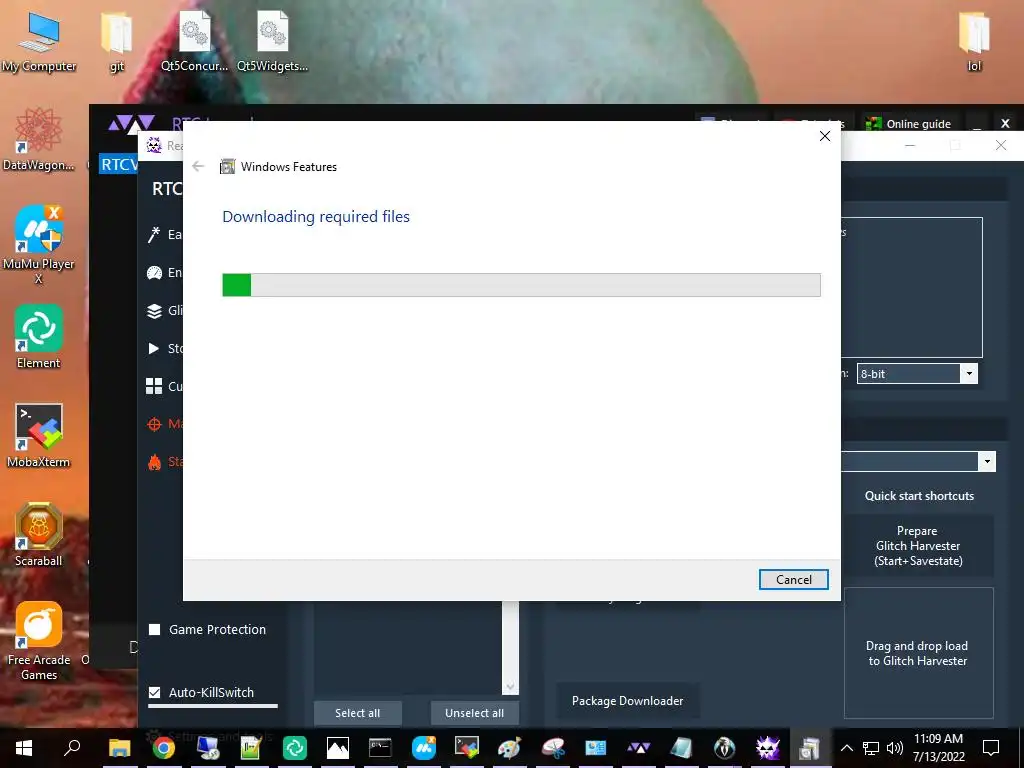Open Command Prompt from the taskbar

pyautogui.click(x=380, y=748)
